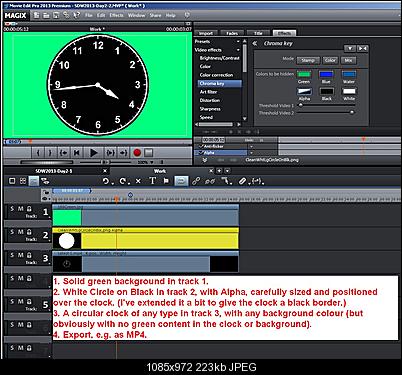402x375 pixels.
Task: Choose the Alpha gradient swatch
Action: tap(304, 91)
